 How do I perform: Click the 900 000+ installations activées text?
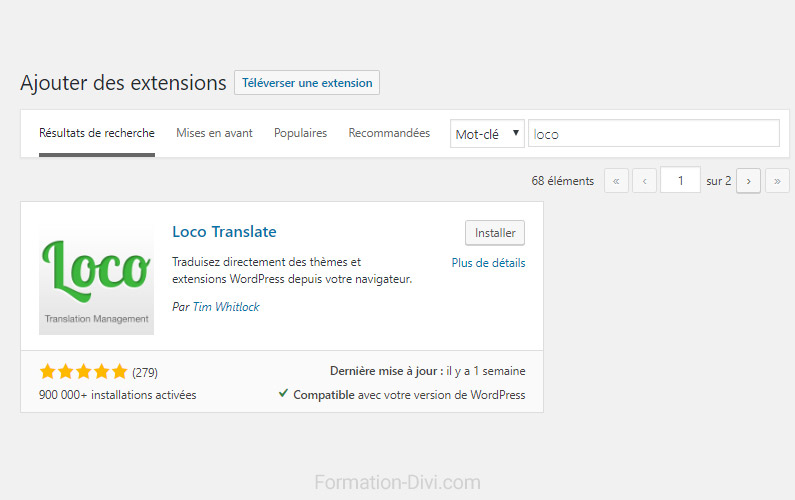[118, 395]
